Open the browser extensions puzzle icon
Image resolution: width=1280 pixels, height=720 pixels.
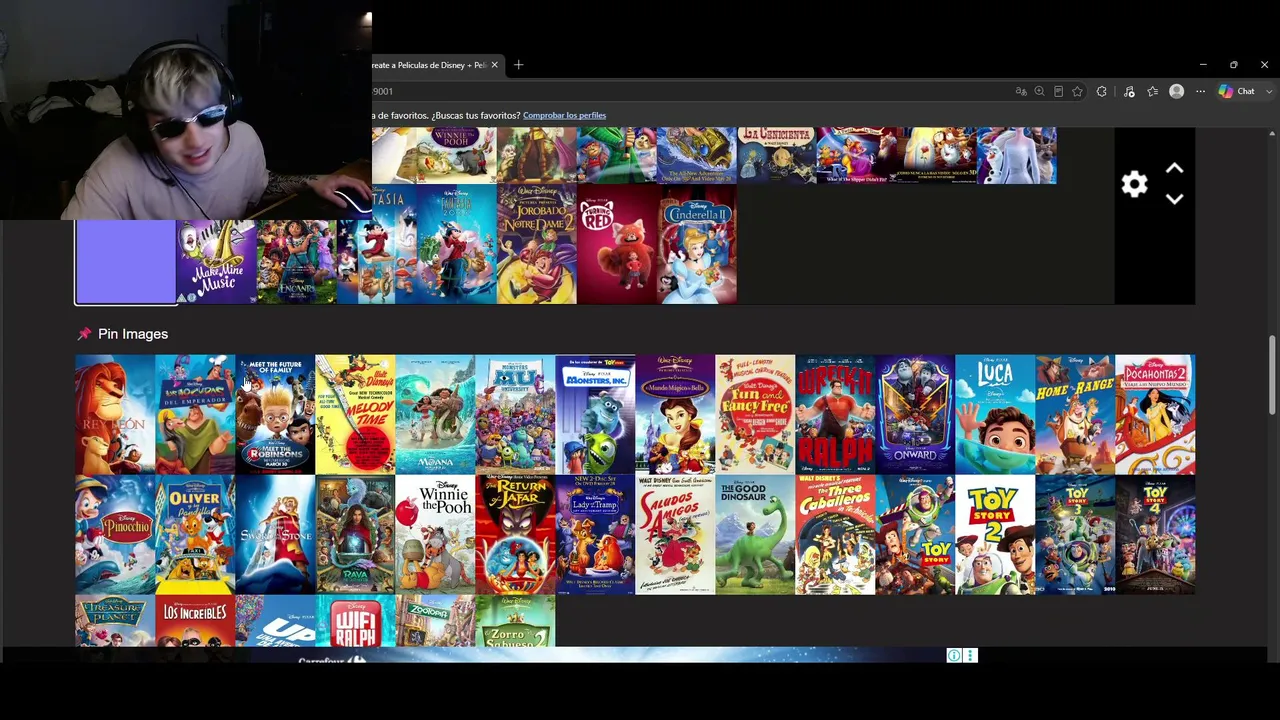[1102, 91]
